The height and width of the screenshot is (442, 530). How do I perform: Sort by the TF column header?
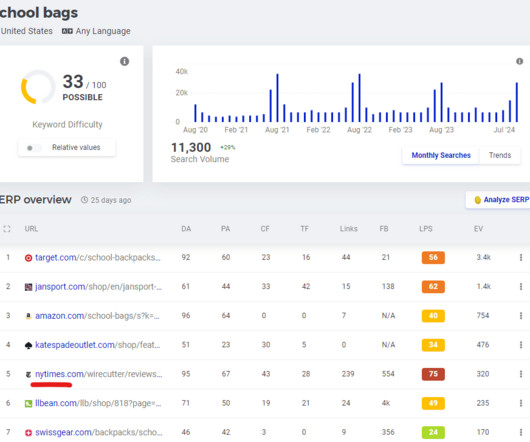pyautogui.click(x=305, y=229)
